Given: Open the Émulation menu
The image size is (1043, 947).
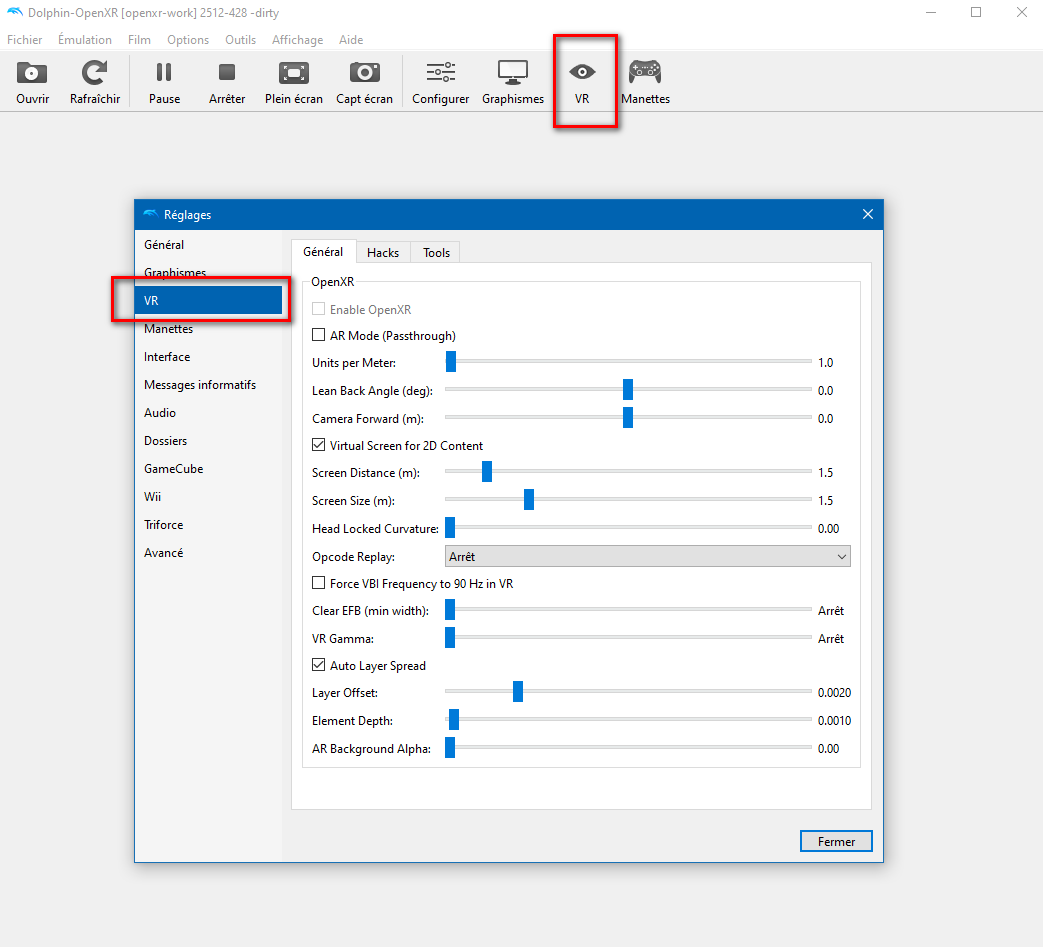Looking at the screenshot, I should tap(84, 40).
